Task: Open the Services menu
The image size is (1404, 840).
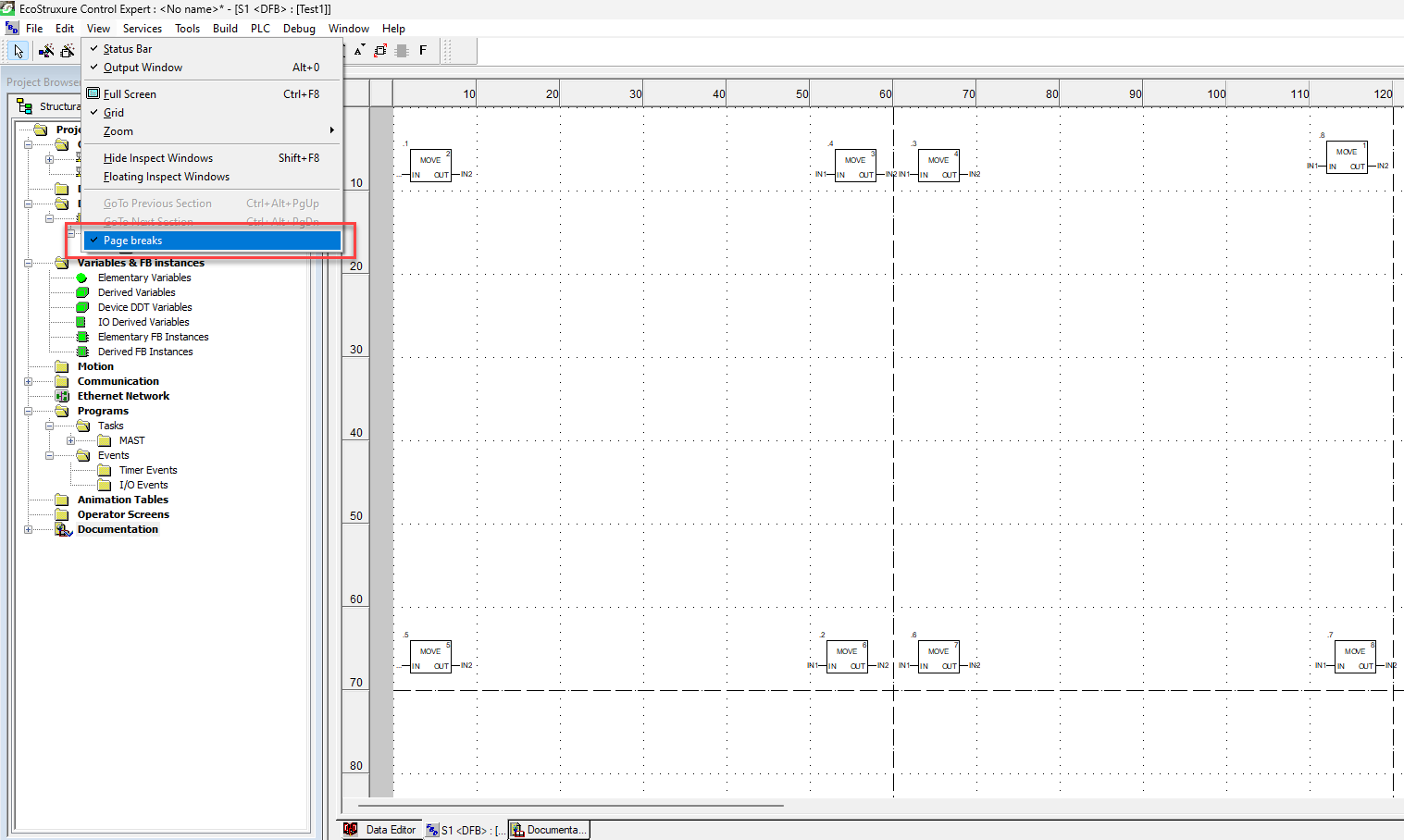Action: point(143,29)
